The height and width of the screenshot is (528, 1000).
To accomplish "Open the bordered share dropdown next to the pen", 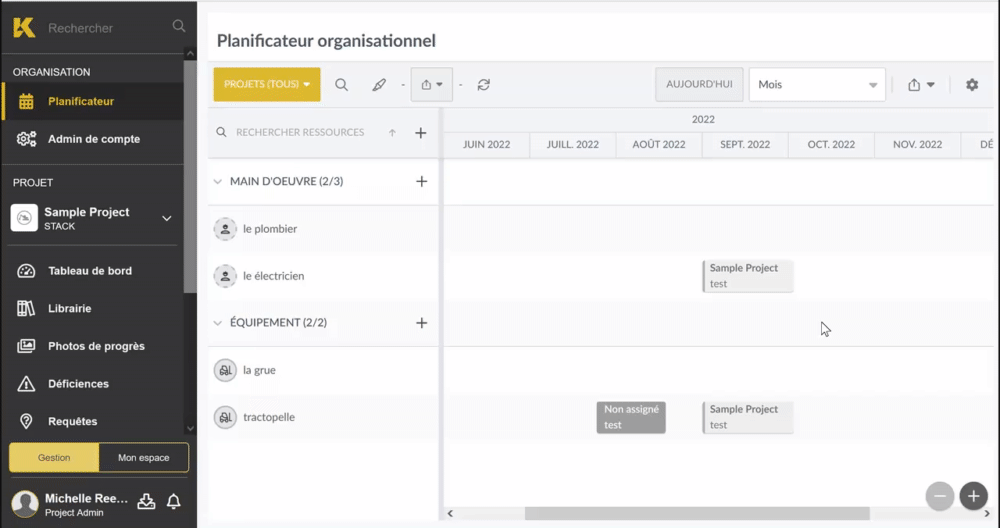I will point(432,84).
